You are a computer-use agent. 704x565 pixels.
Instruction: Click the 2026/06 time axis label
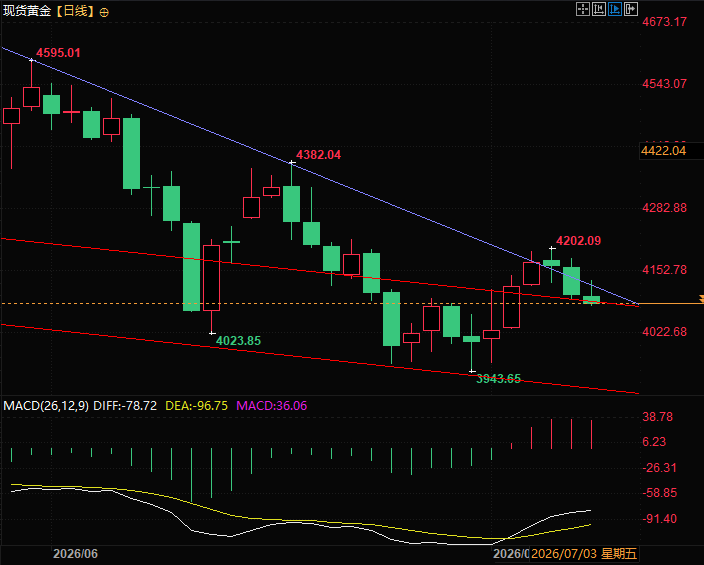point(75,553)
